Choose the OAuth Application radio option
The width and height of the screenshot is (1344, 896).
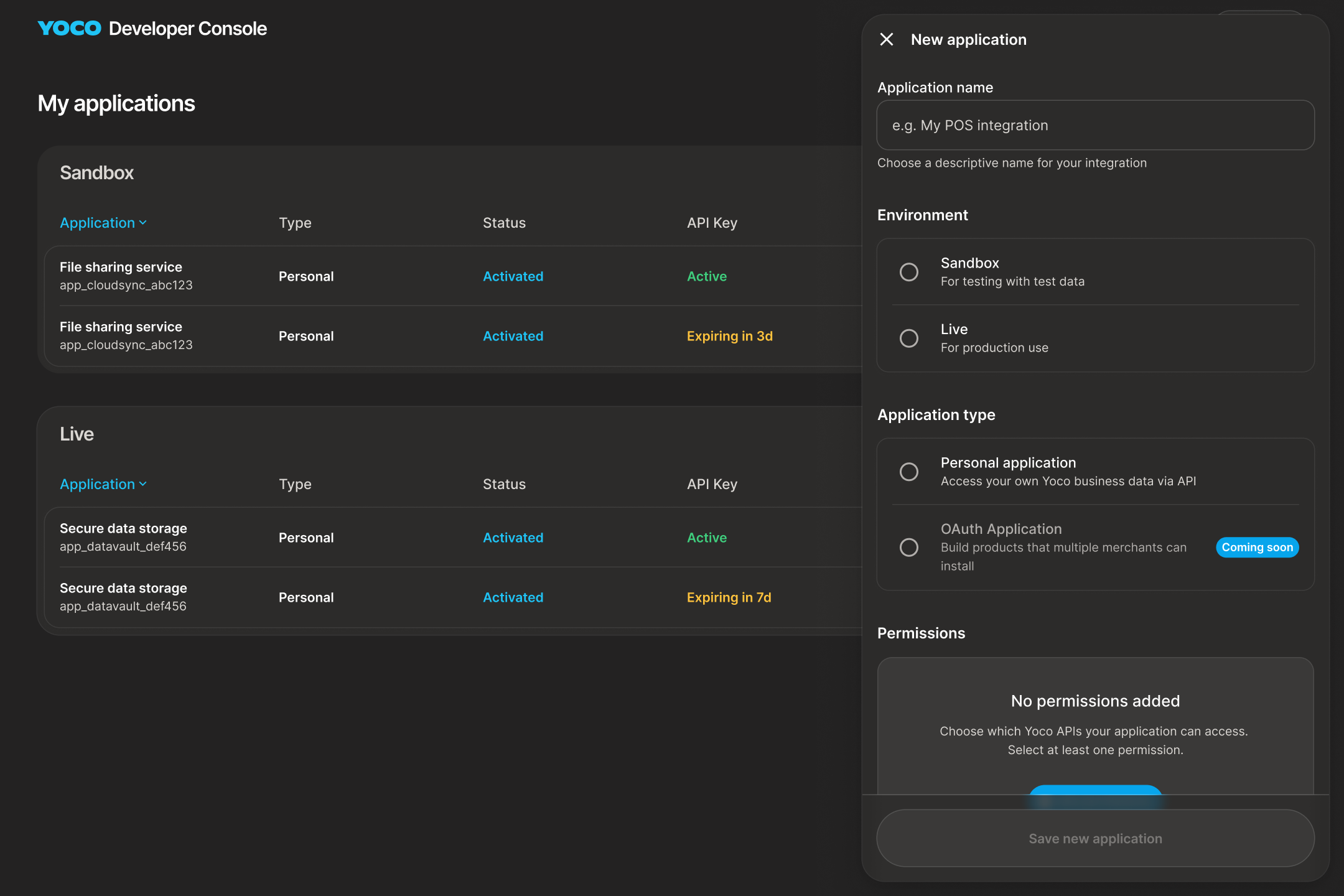click(909, 547)
